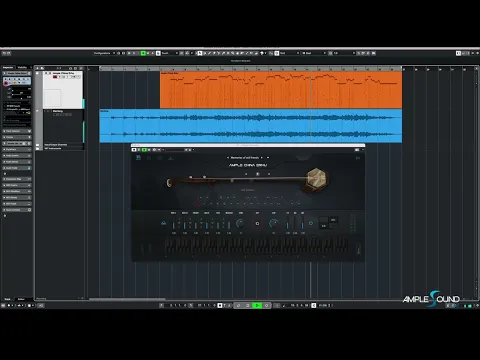Select the Ample China Erhu track in the track list
Viewport: 480px width, 360px height.
tap(63, 90)
